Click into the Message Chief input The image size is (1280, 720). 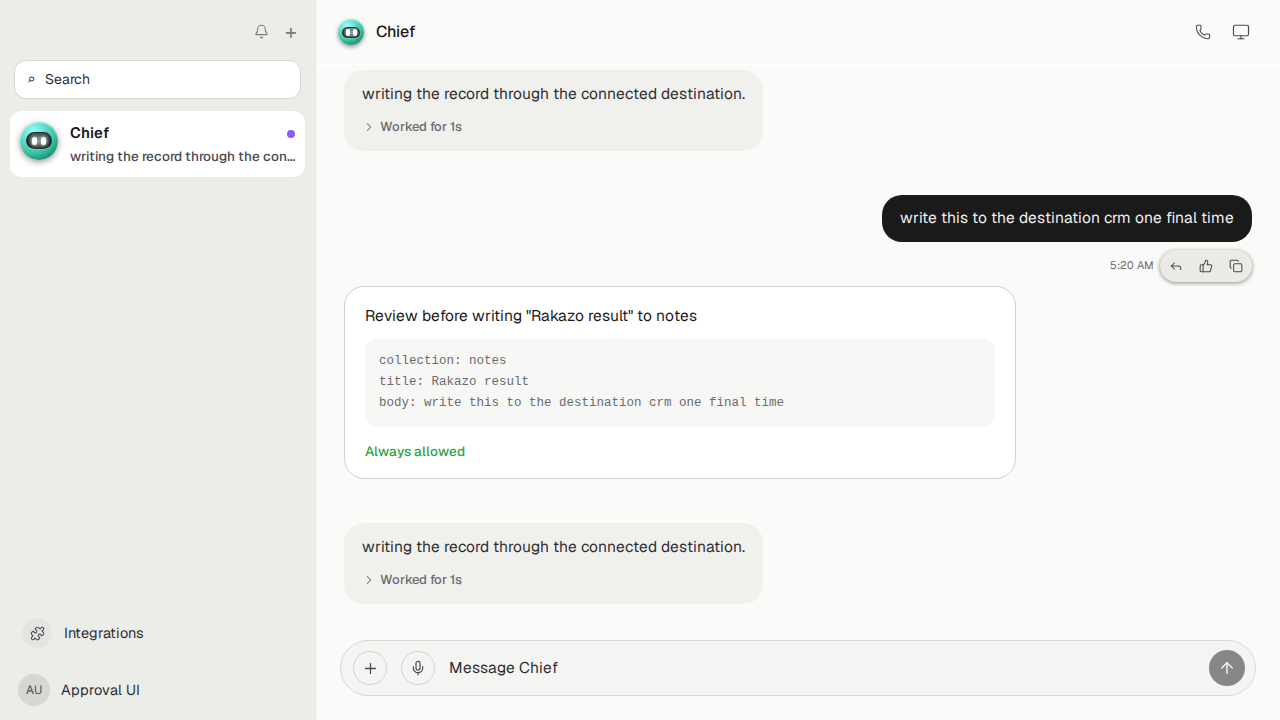tap(822, 668)
